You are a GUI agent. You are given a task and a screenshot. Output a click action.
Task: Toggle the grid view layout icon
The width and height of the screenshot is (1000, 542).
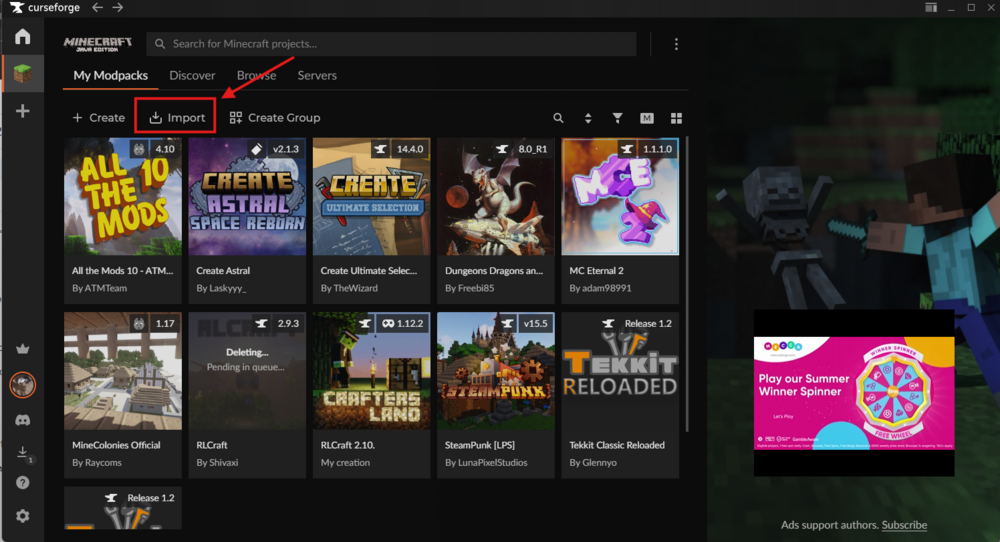click(x=676, y=118)
